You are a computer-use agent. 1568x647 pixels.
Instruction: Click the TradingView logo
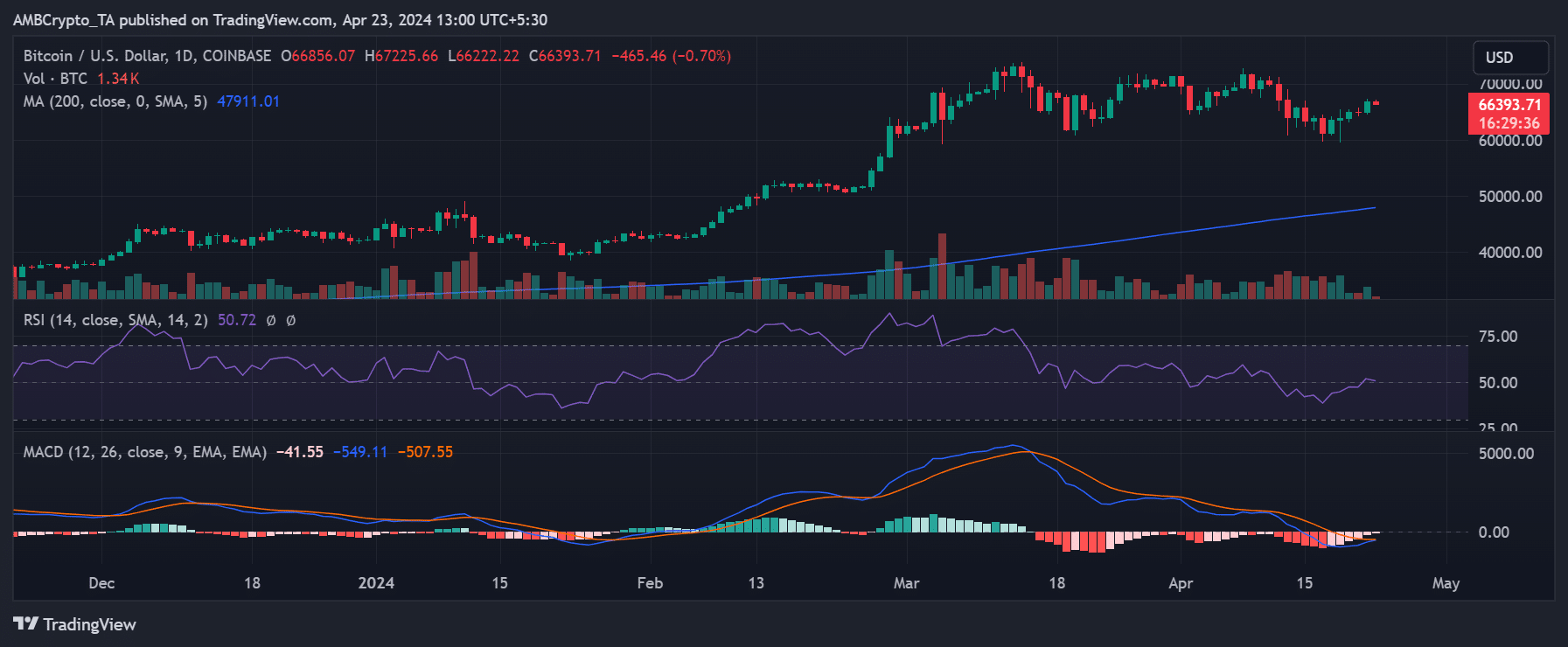pyautogui.click(x=75, y=624)
